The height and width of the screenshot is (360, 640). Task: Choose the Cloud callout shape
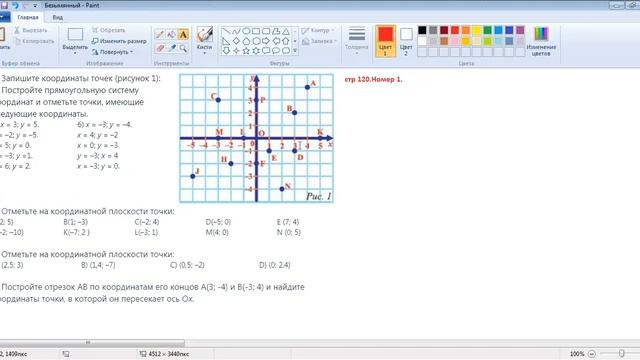point(286,51)
